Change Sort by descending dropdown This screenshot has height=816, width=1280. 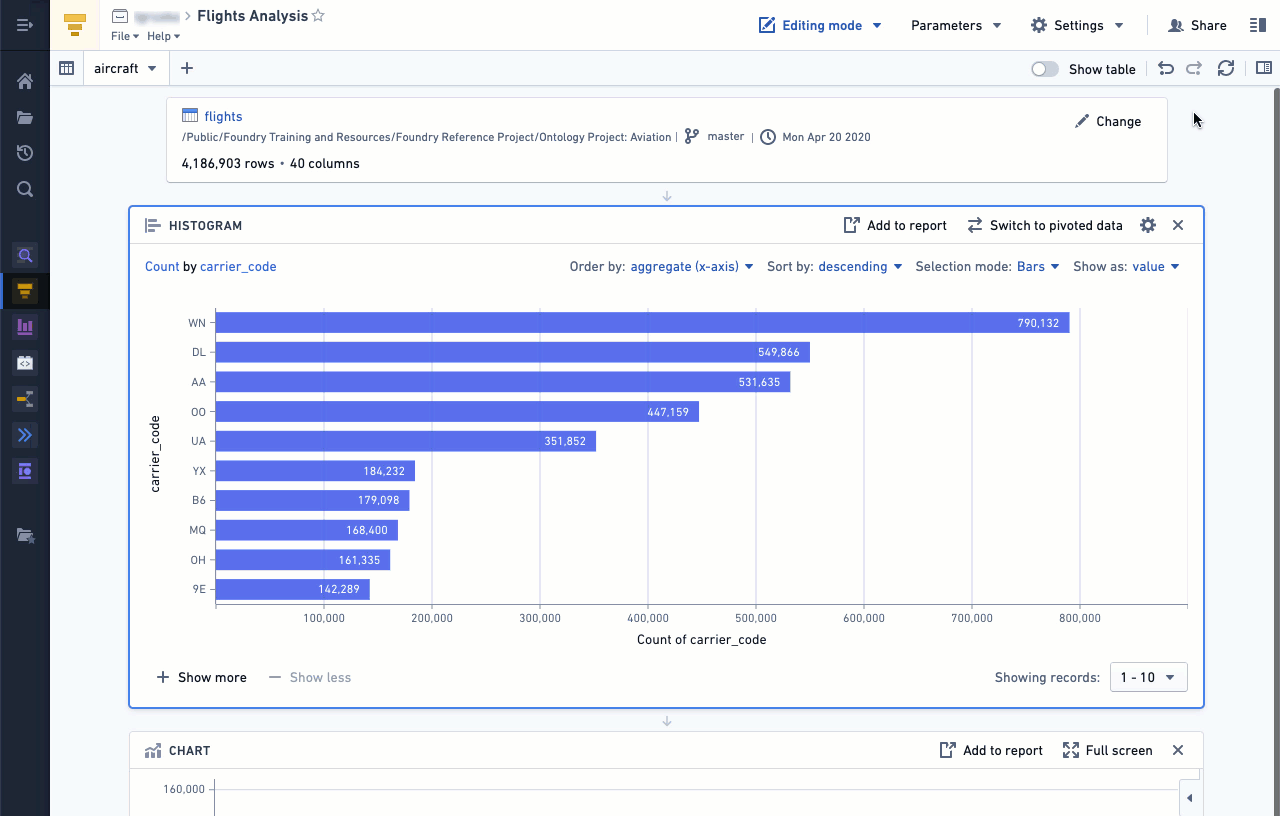pos(860,266)
